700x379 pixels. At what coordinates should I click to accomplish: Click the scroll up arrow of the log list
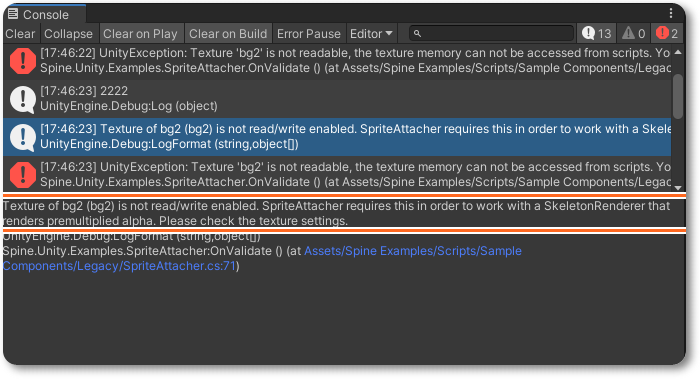pos(678,52)
